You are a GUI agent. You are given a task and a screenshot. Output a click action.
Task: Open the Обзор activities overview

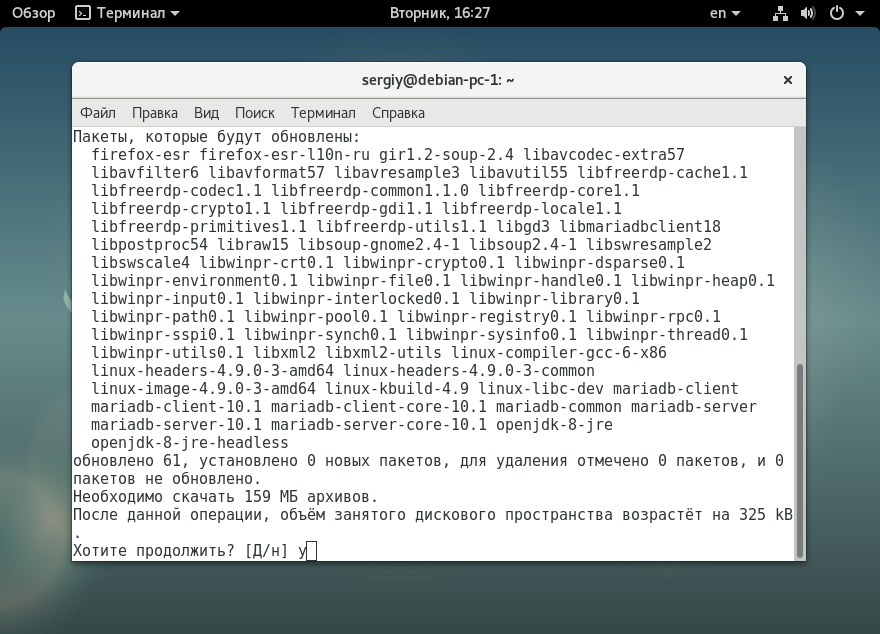point(34,13)
